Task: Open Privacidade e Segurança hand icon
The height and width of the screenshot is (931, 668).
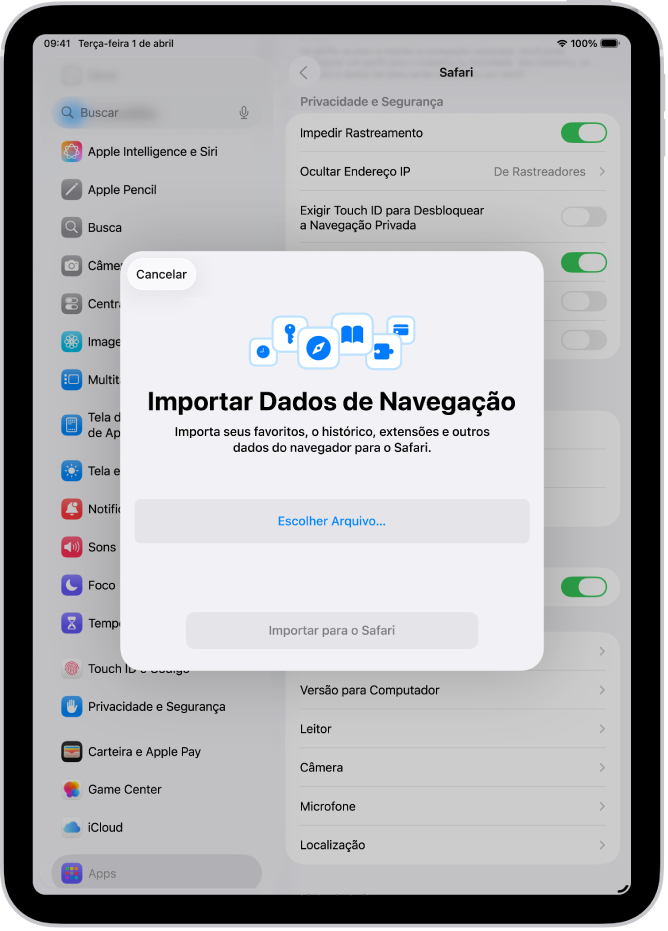Action: pos(71,707)
